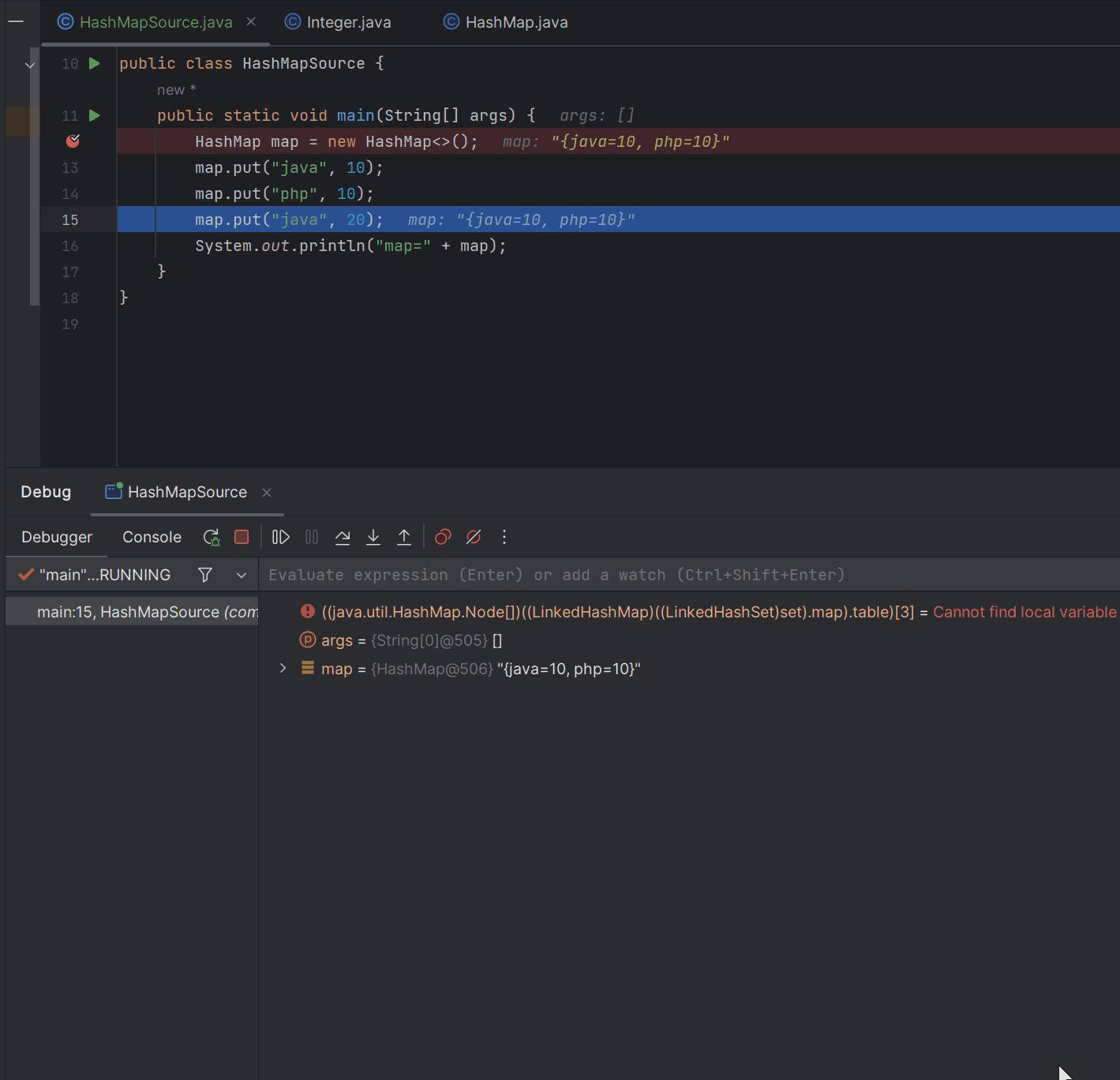Select the Debugger tab
Image resolution: width=1120 pixels, height=1080 pixels.
pos(57,537)
